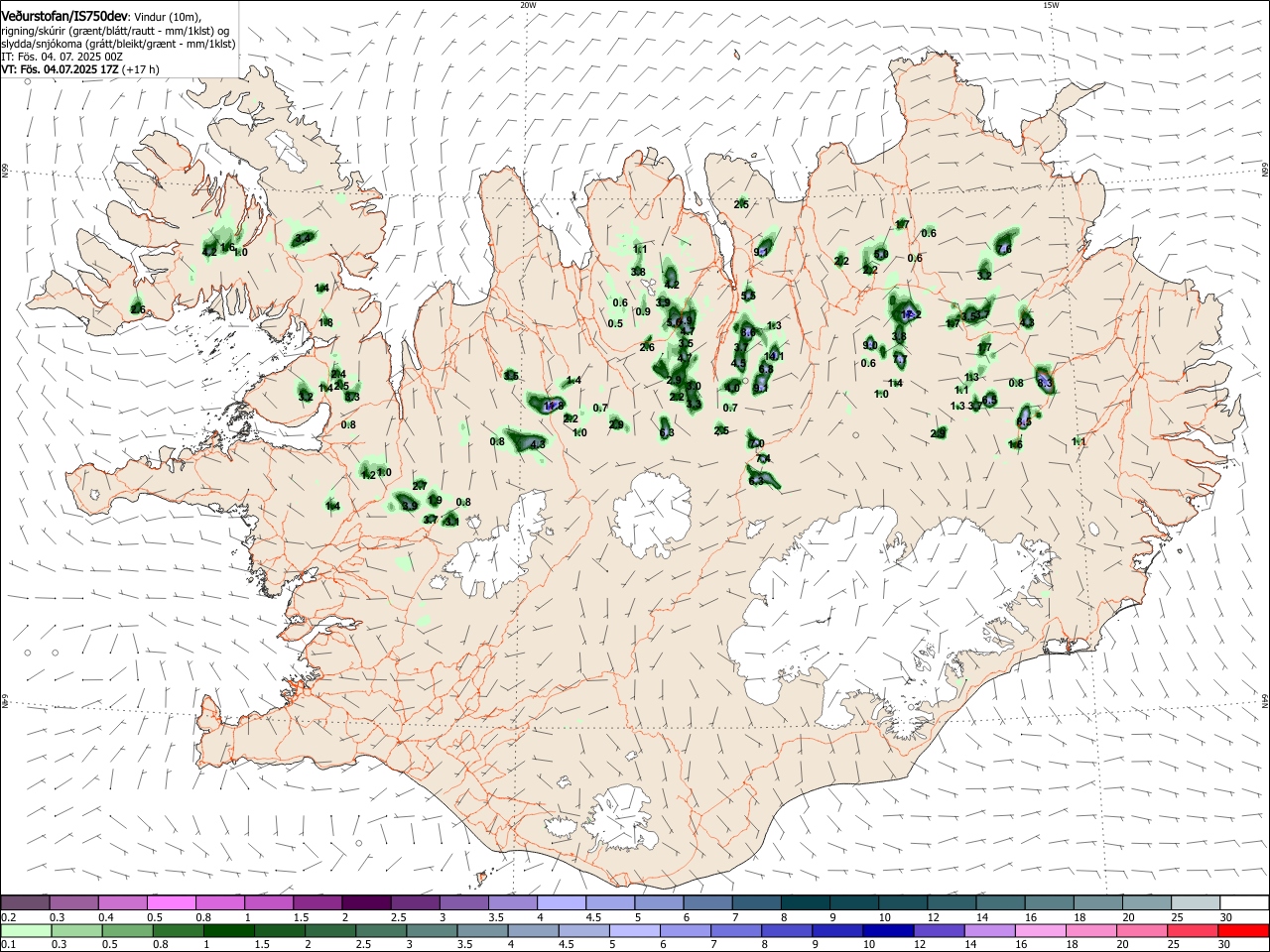
Task: Choose the palest green rain swatch starting at 0.1
Action: coord(26,930)
